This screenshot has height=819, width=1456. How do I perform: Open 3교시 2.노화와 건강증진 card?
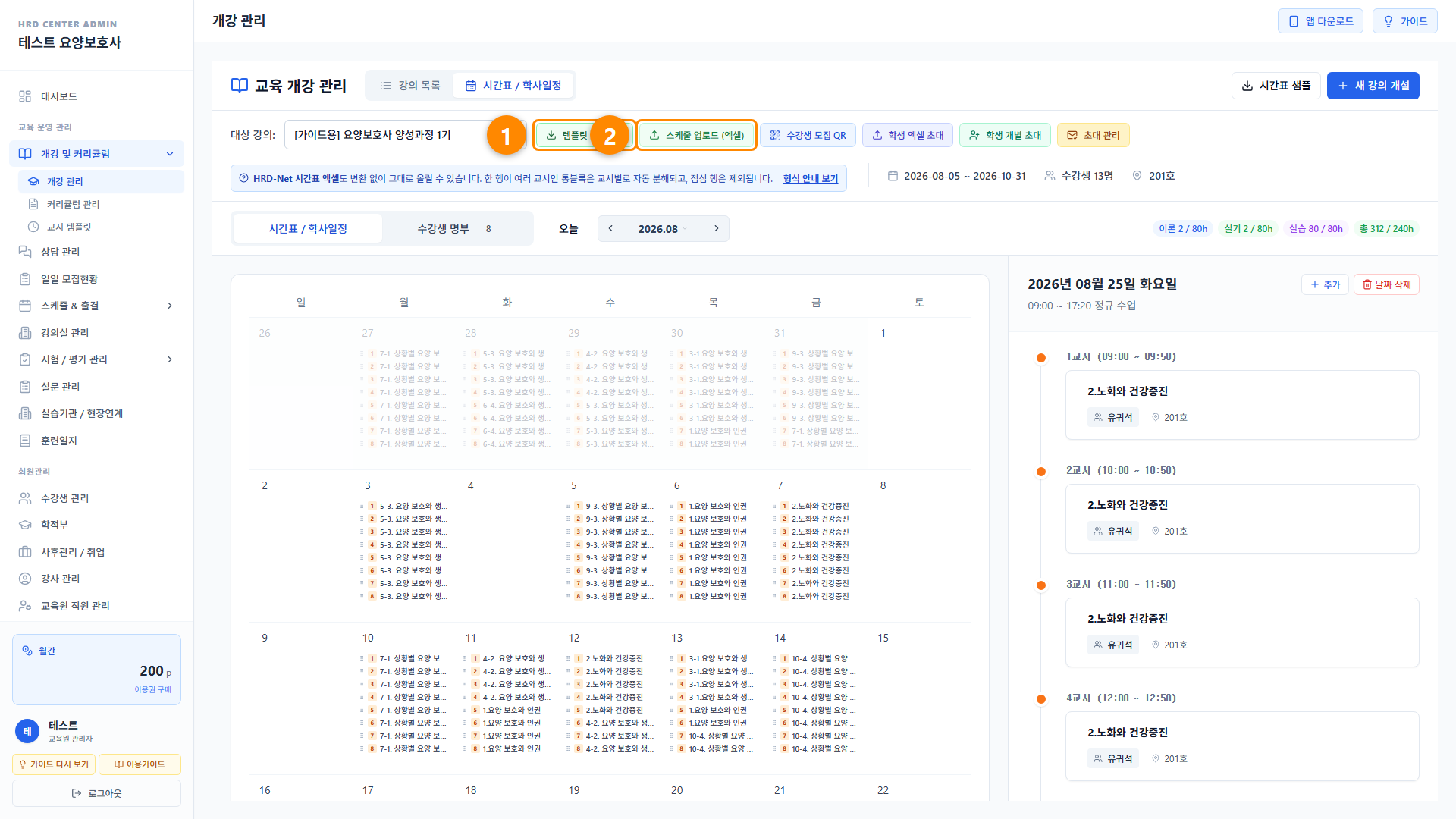[x=1242, y=632]
